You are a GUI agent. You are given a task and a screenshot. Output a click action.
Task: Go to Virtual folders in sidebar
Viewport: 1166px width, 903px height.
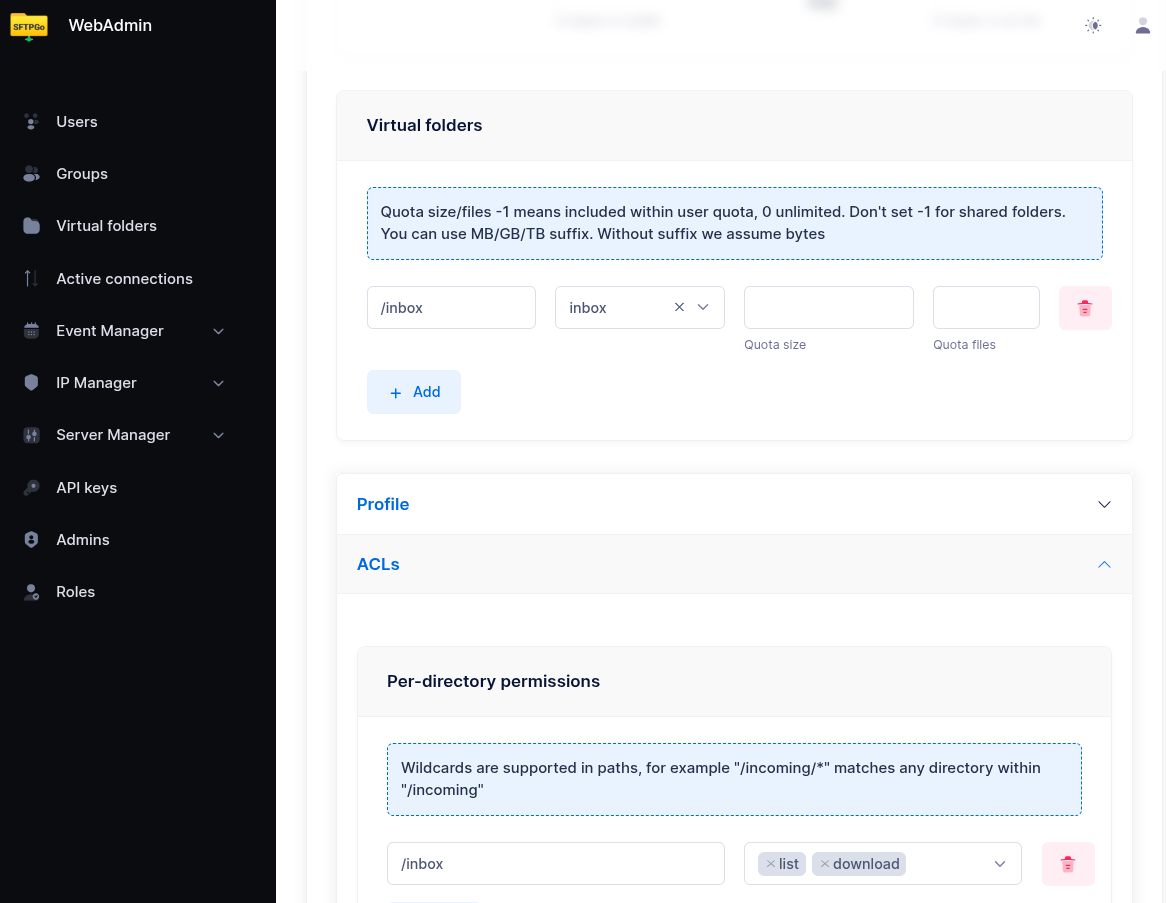tap(106, 226)
